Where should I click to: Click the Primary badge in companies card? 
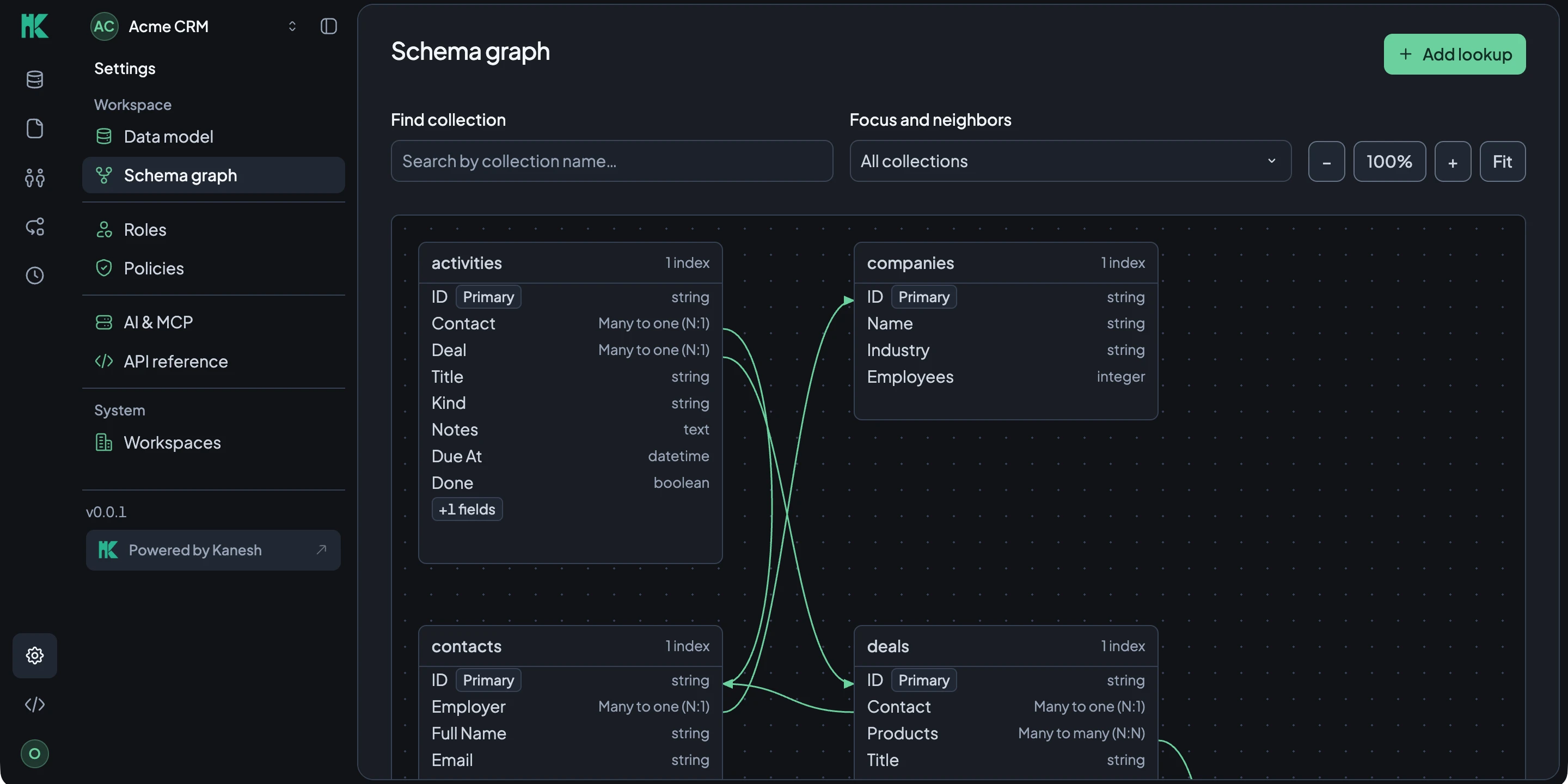tap(924, 297)
